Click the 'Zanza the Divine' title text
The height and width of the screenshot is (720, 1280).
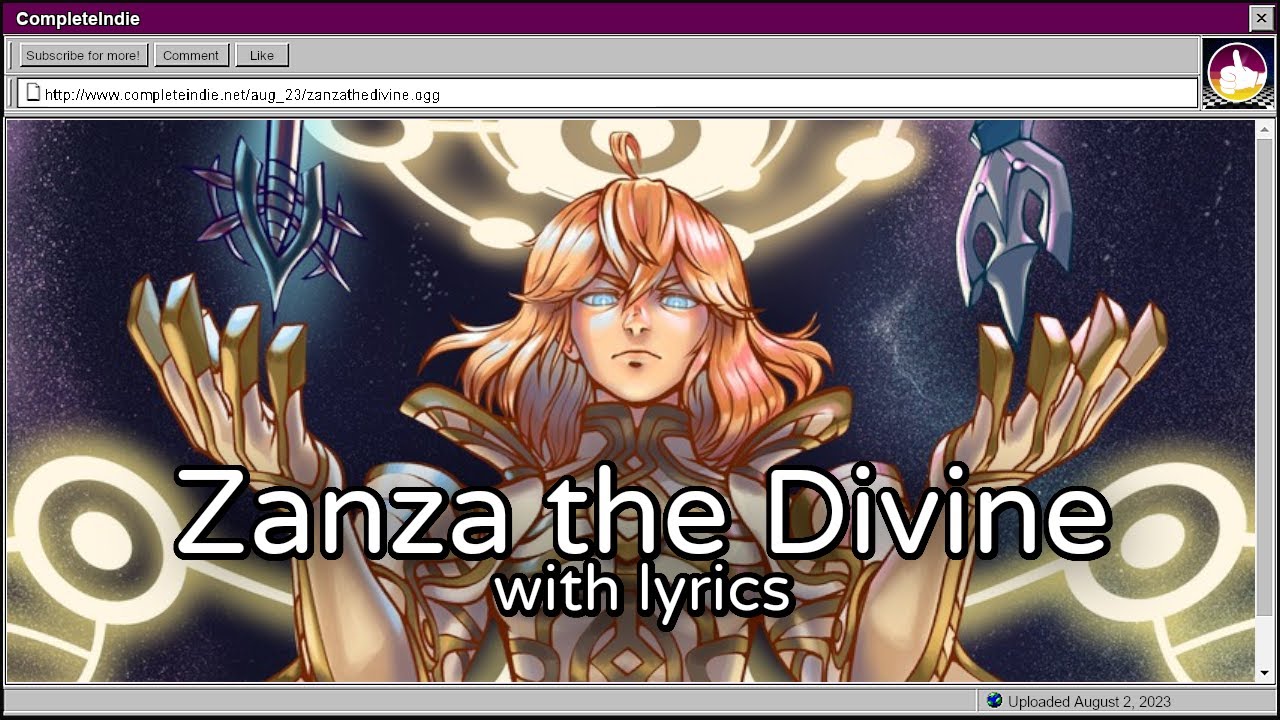click(642, 512)
